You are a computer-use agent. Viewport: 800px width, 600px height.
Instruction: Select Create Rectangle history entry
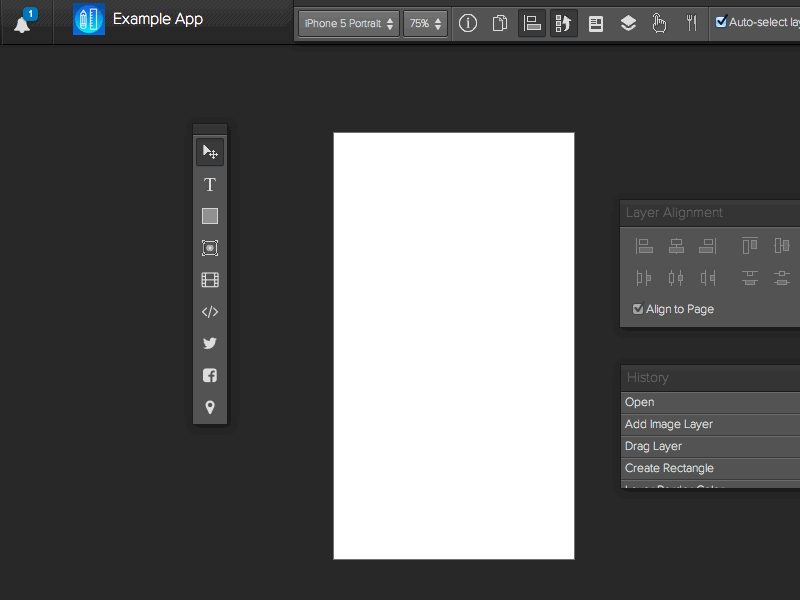tap(669, 468)
